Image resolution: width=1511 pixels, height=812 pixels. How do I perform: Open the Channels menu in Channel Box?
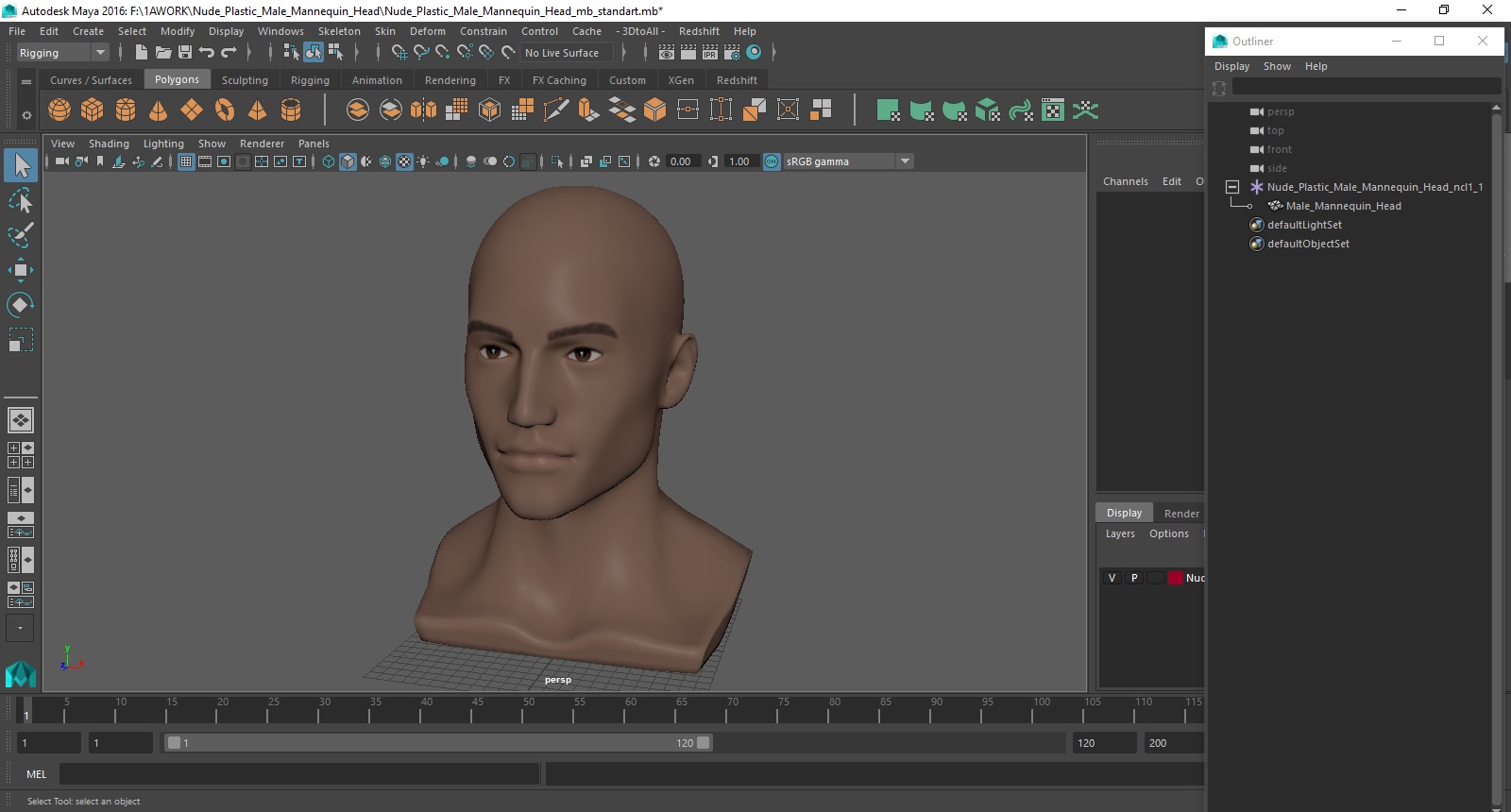(x=1126, y=181)
